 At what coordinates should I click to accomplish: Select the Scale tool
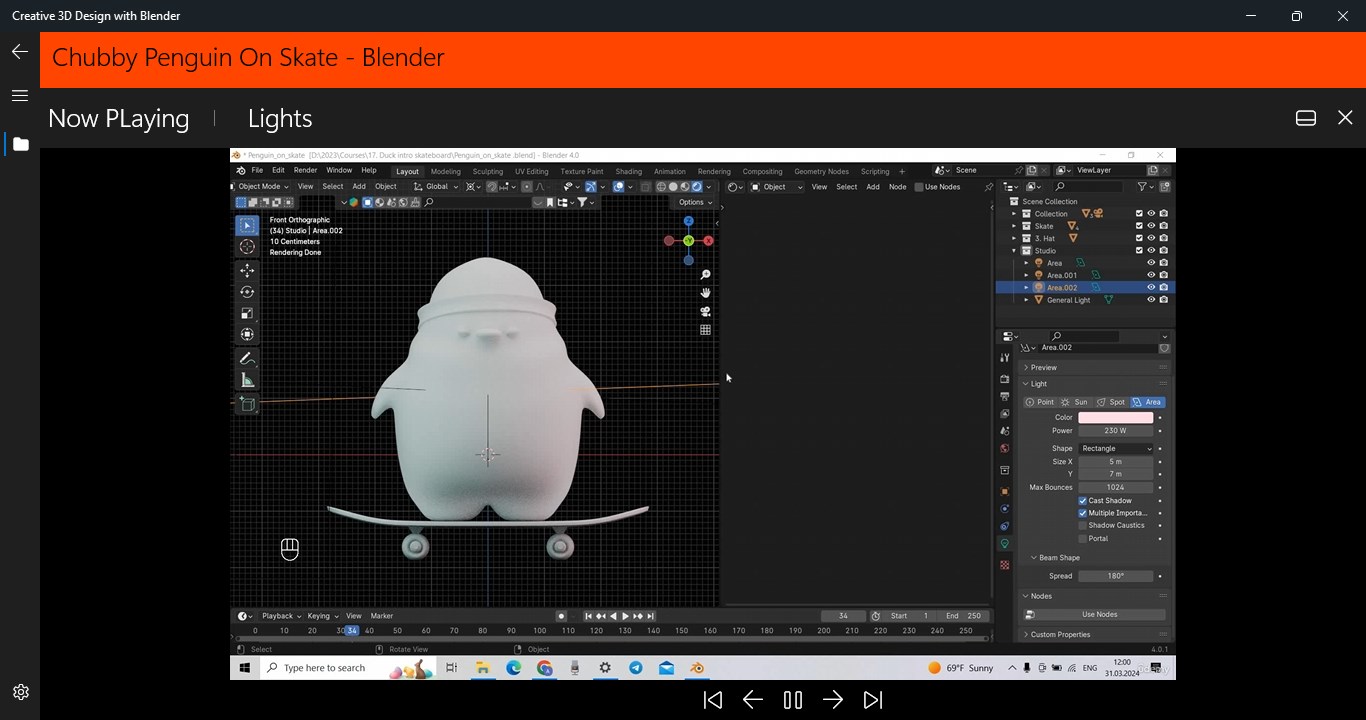point(246,311)
